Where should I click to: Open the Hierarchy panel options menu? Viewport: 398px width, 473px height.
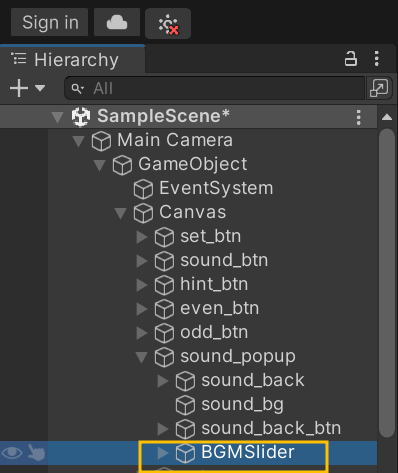click(377, 59)
